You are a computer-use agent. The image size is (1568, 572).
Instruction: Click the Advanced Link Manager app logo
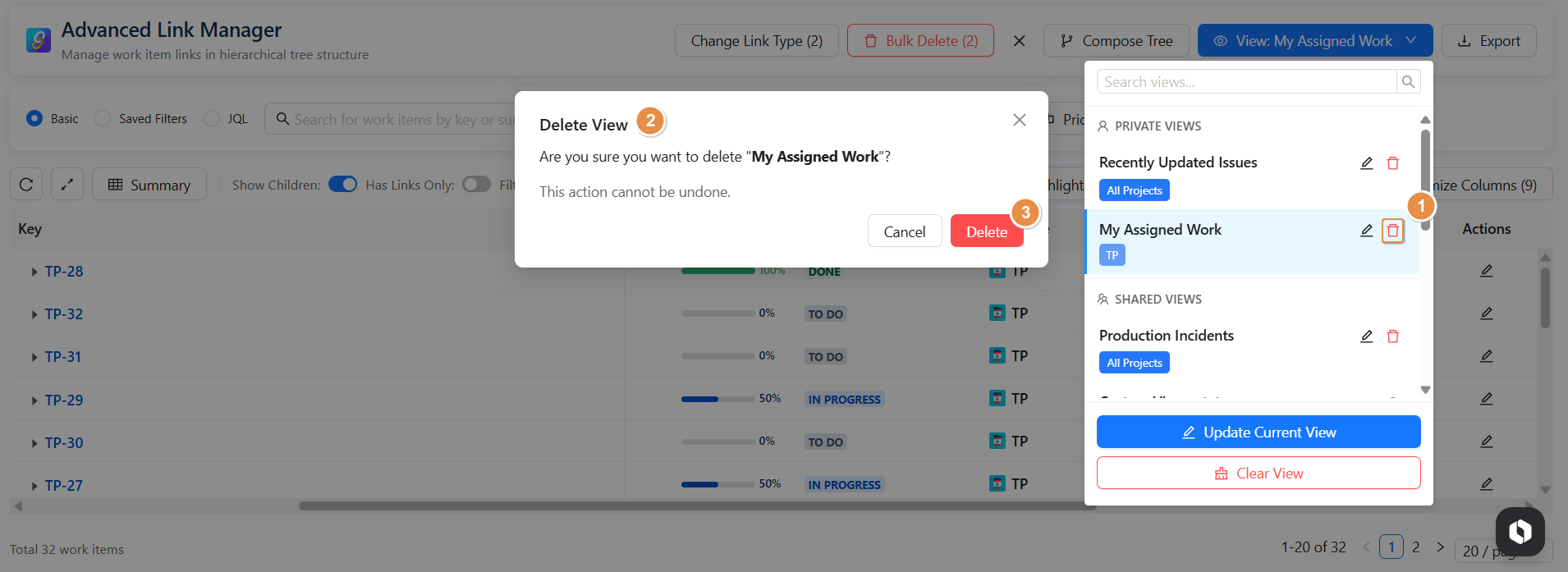click(x=39, y=40)
